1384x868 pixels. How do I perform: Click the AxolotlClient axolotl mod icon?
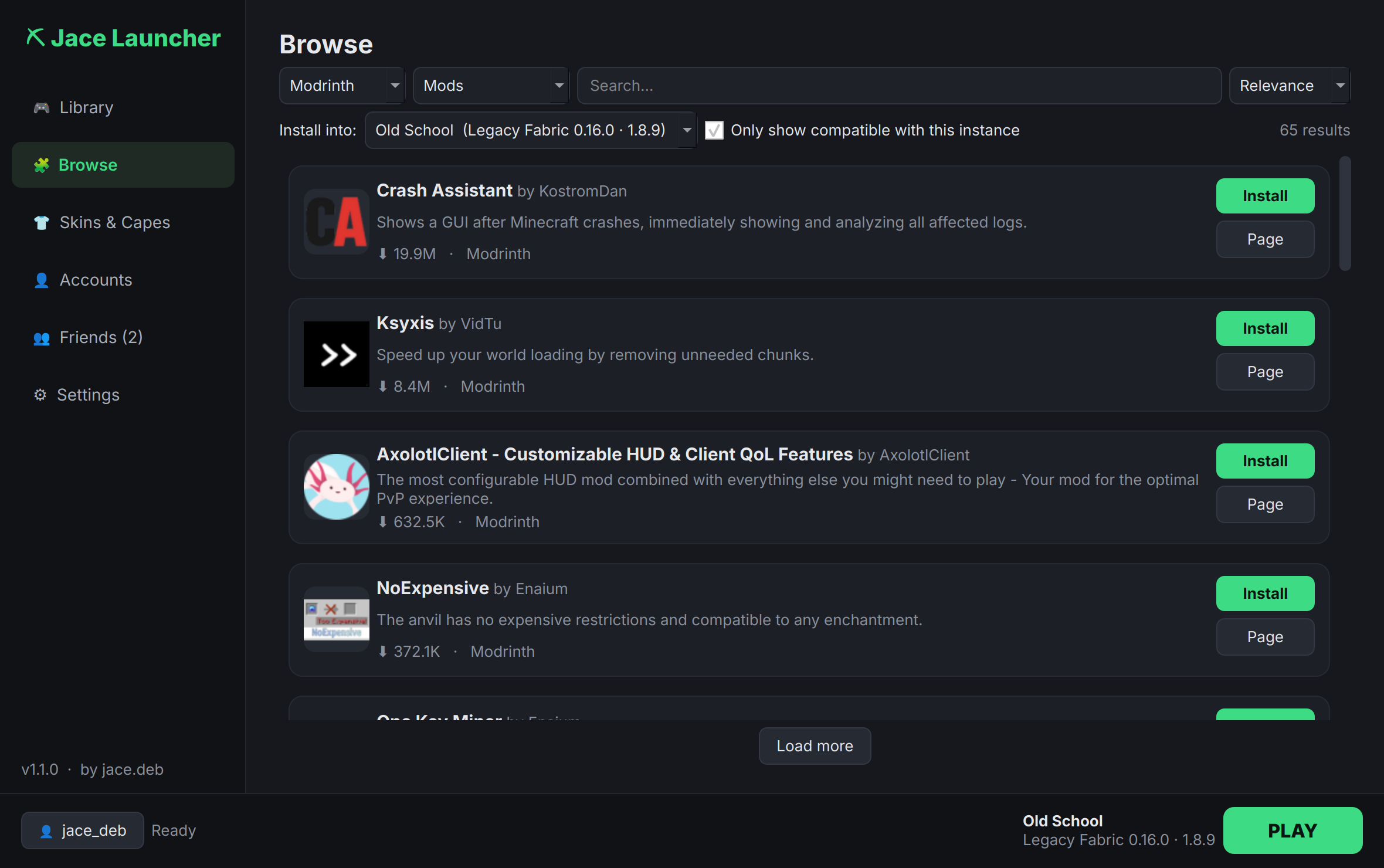pos(336,487)
